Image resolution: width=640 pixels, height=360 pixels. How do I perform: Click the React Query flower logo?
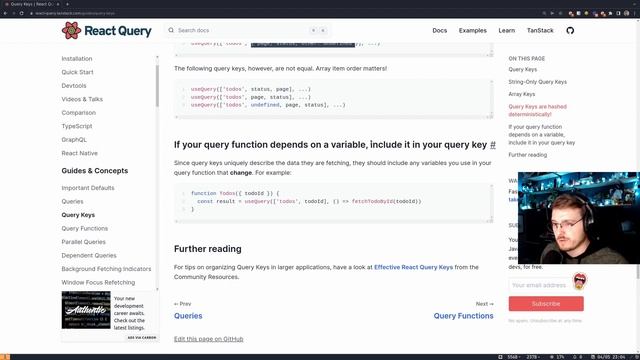point(71,31)
